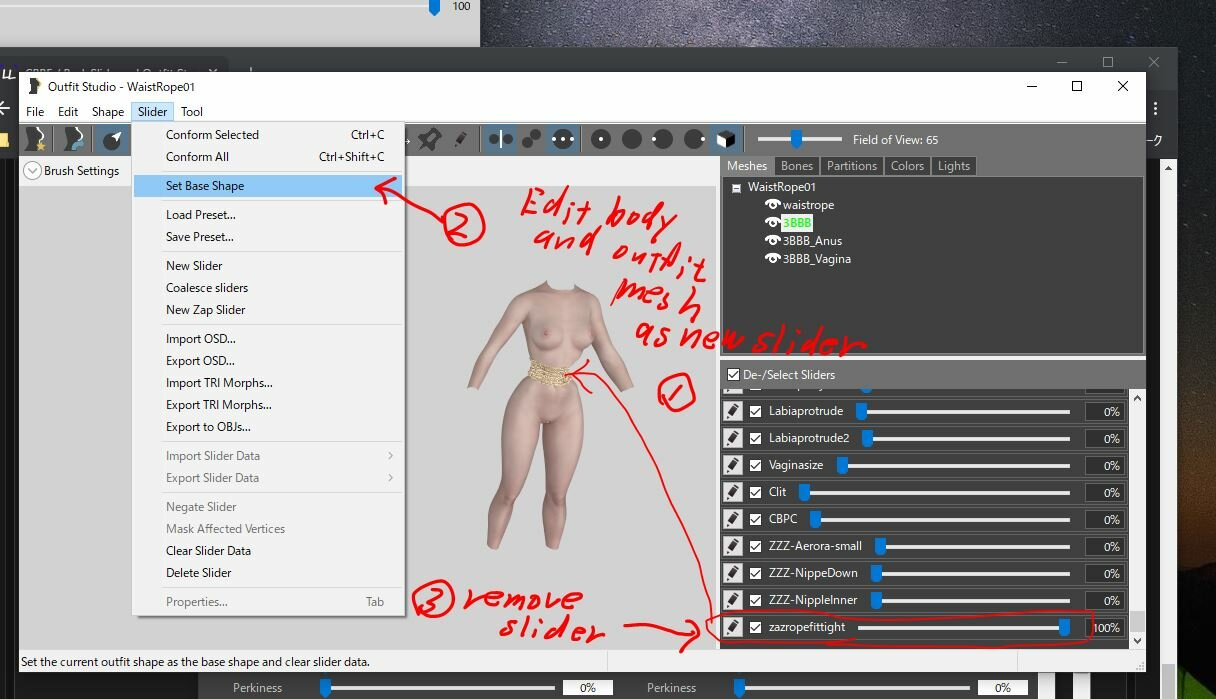Toggle the connected-edit two-dots toolbar icon

[532, 139]
